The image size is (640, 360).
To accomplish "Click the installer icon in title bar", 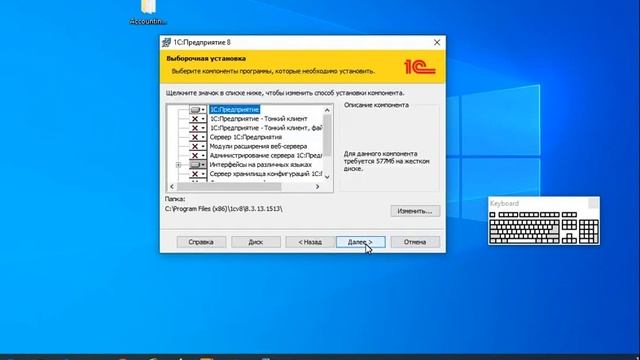I will pos(166,42).
